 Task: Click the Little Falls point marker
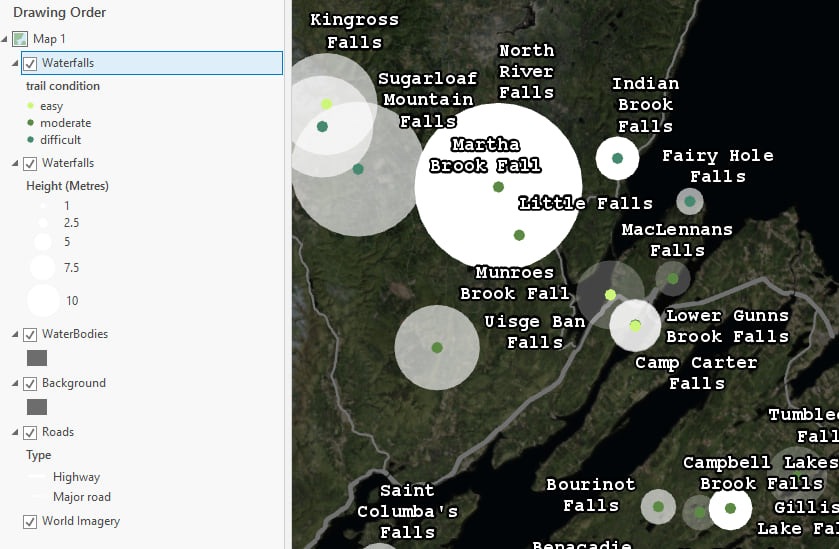click(519, 235)
